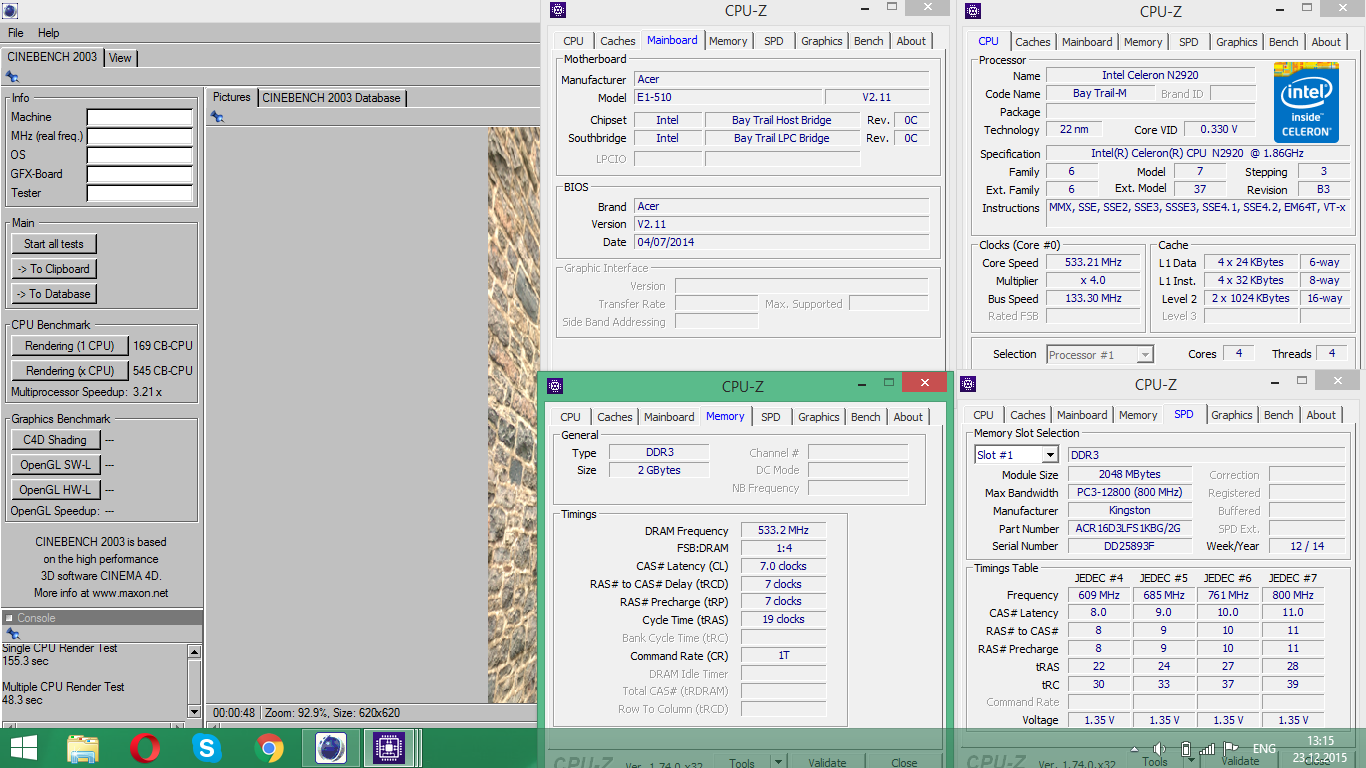Open SPD tab in Mainboard CPU-Z window
The height and width of the screenshot is (768, 1366).
774,41
